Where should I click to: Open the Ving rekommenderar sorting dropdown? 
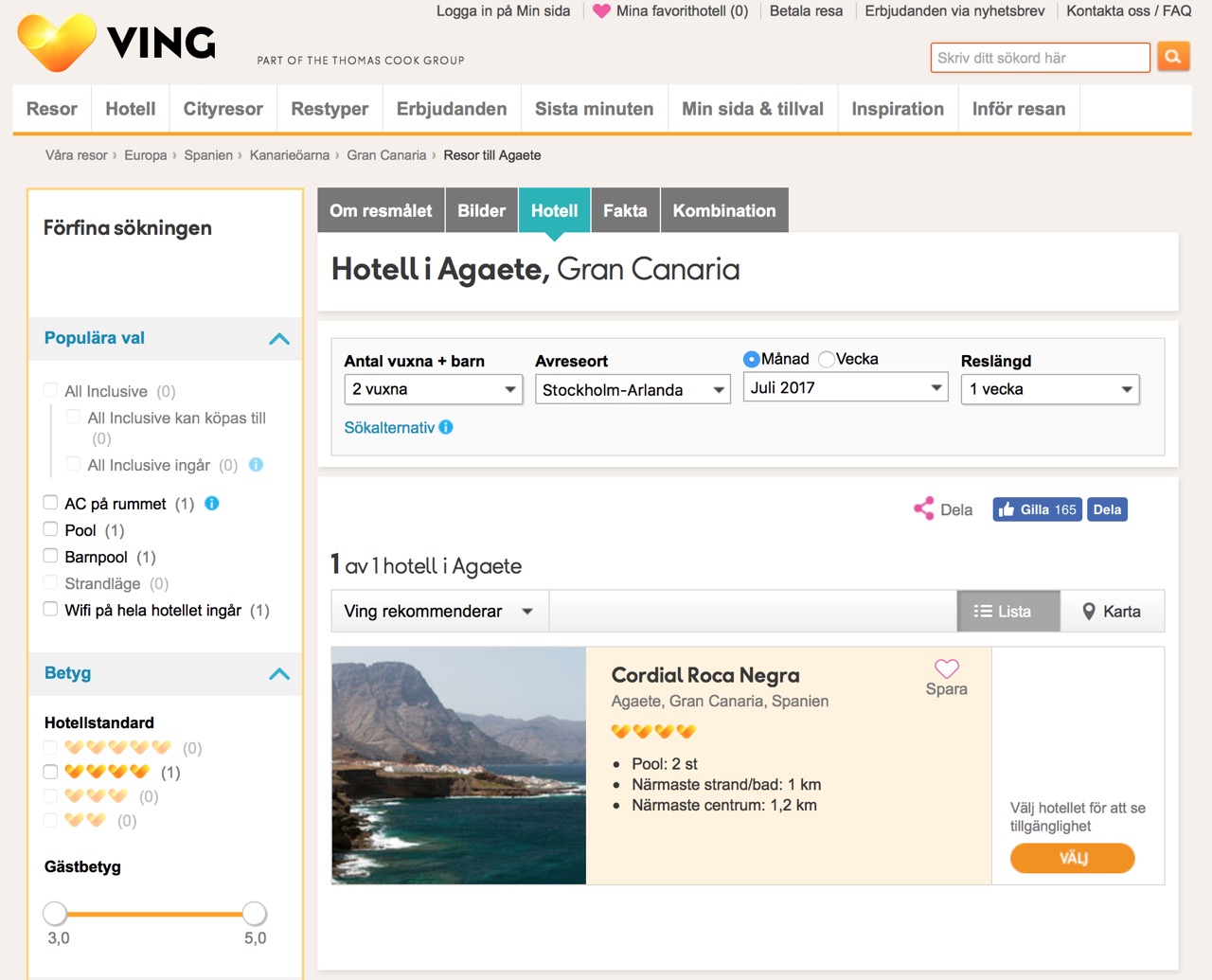(439, 611)
